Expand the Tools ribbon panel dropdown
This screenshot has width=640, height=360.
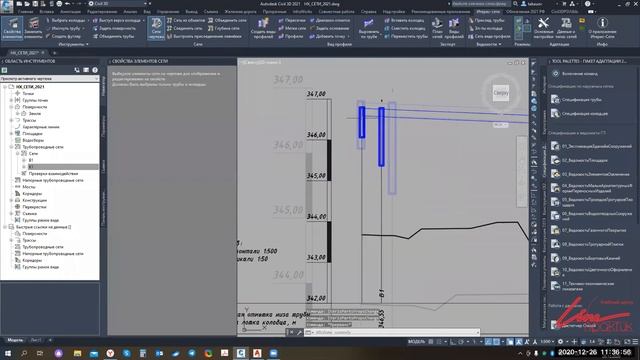tap(73, 44)
